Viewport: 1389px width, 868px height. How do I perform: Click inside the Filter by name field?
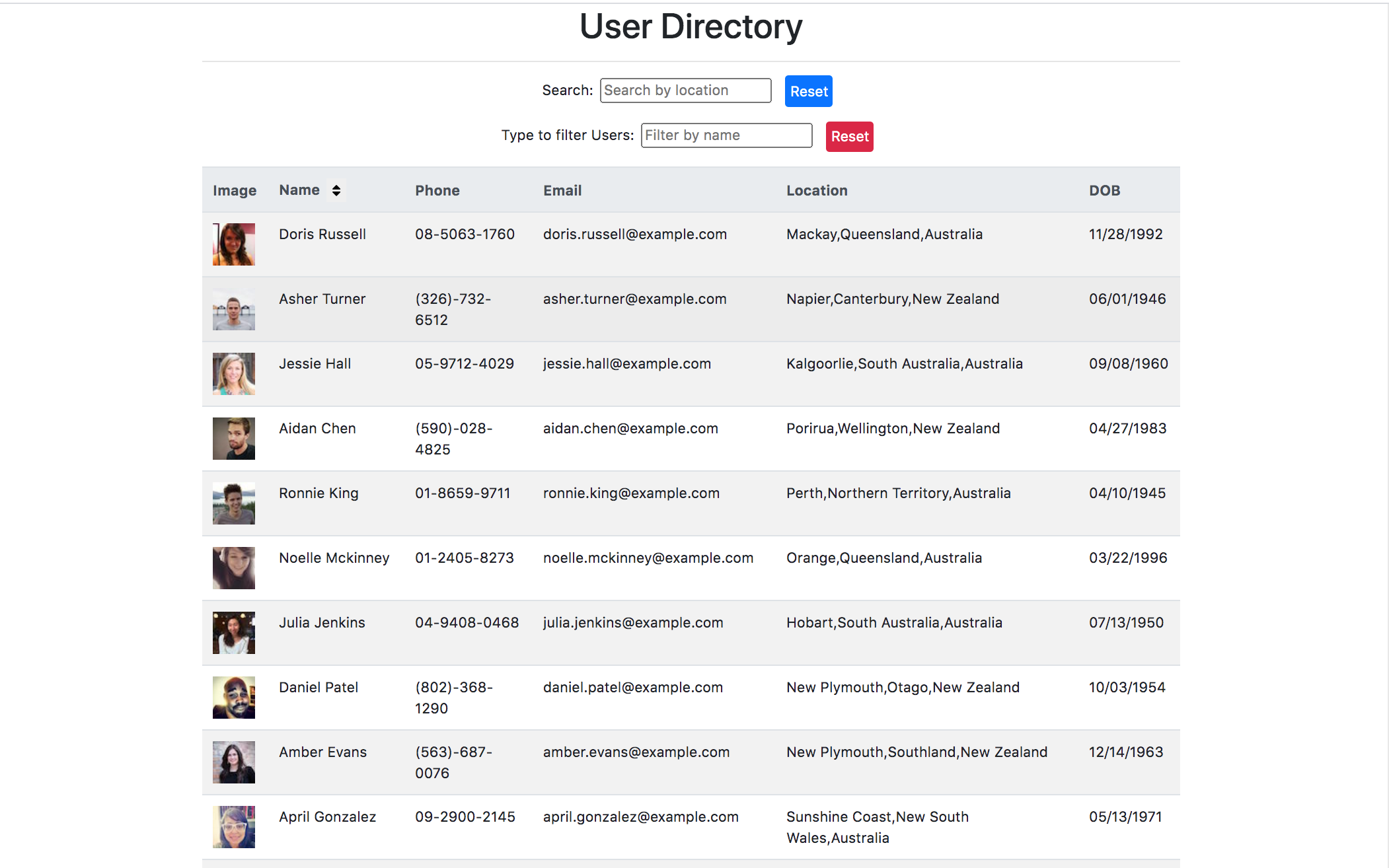click(726, 135)
